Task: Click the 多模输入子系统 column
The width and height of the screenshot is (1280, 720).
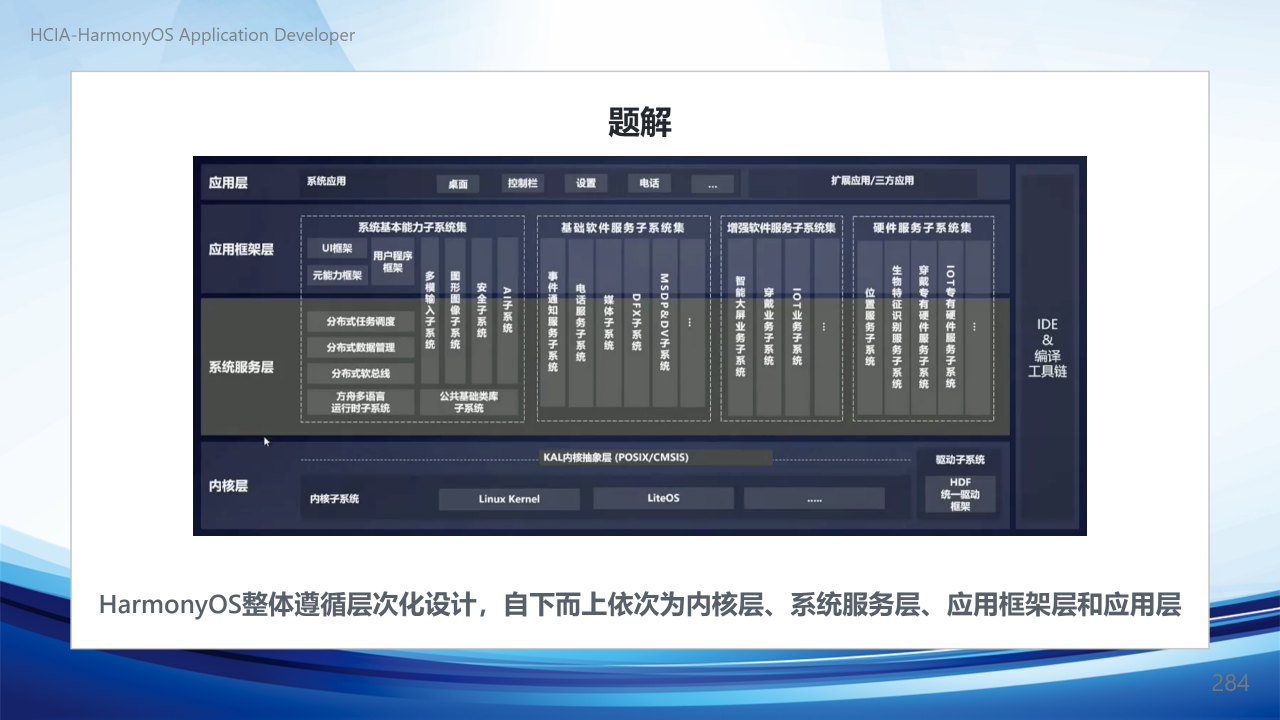Action: click(431, 311)
